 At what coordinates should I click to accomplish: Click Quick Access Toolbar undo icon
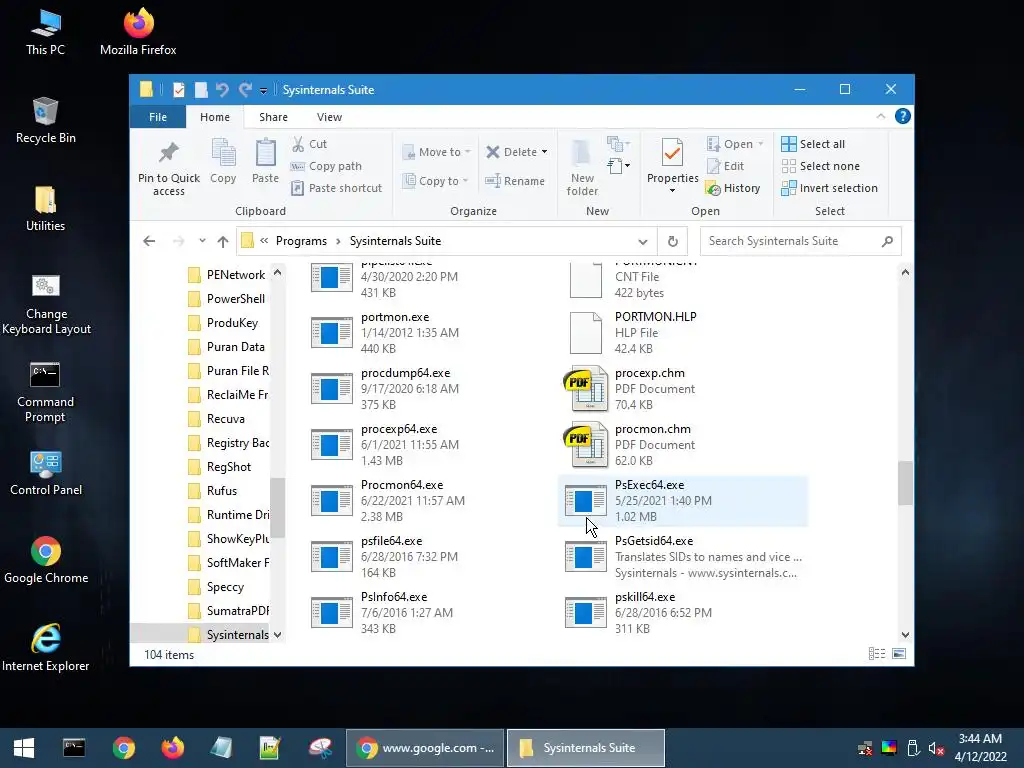click(223, 89)
